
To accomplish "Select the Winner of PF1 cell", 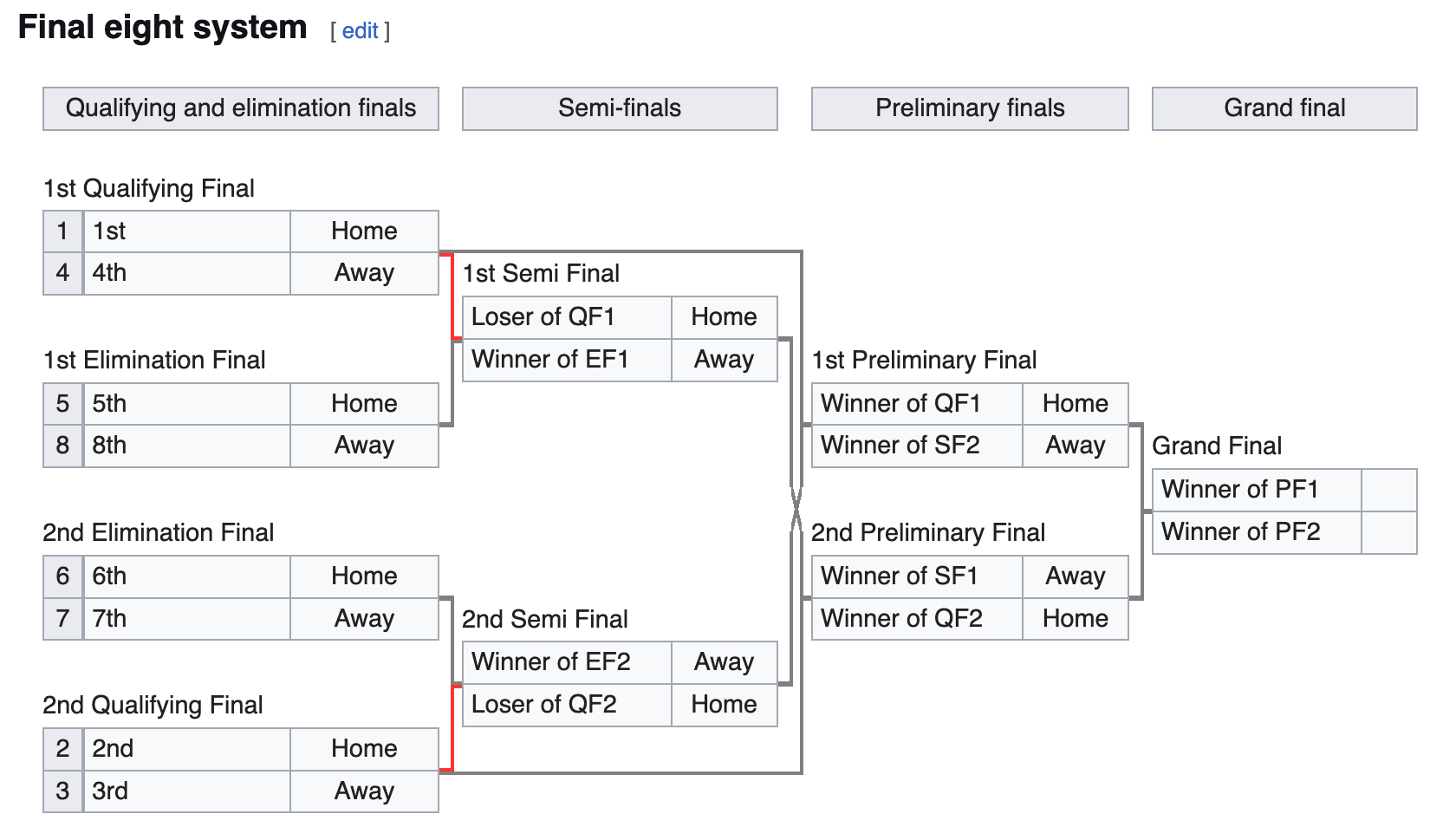I will pyautogui.click(x=1257, y=490).
